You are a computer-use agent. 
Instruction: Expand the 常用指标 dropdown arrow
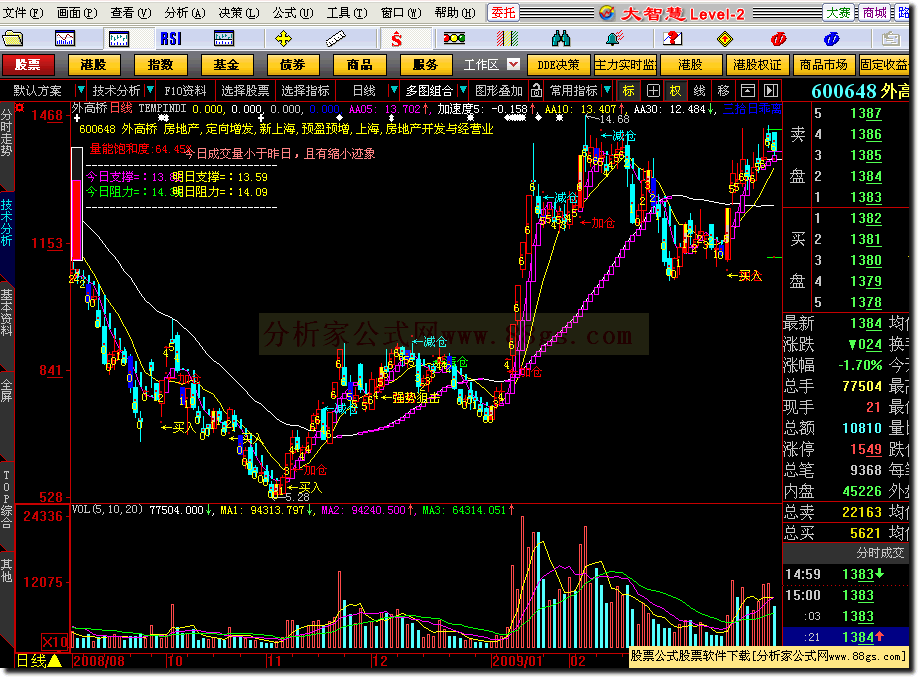tap(607, 90)
